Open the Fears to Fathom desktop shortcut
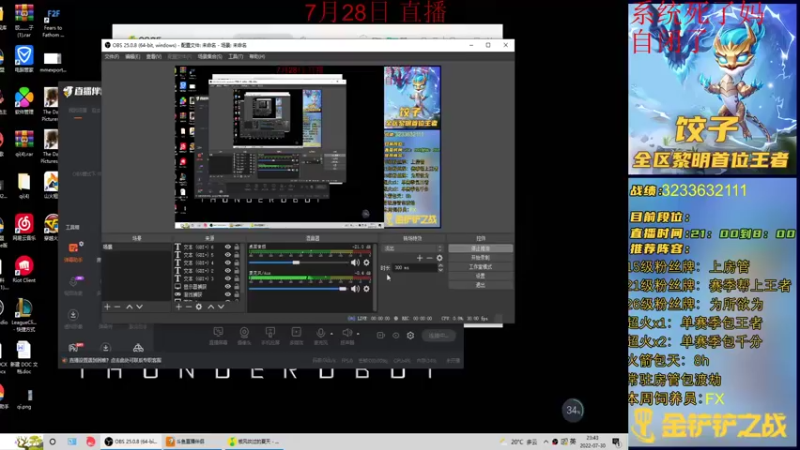Viewport: 800px width, 450px height. [53, 23]
